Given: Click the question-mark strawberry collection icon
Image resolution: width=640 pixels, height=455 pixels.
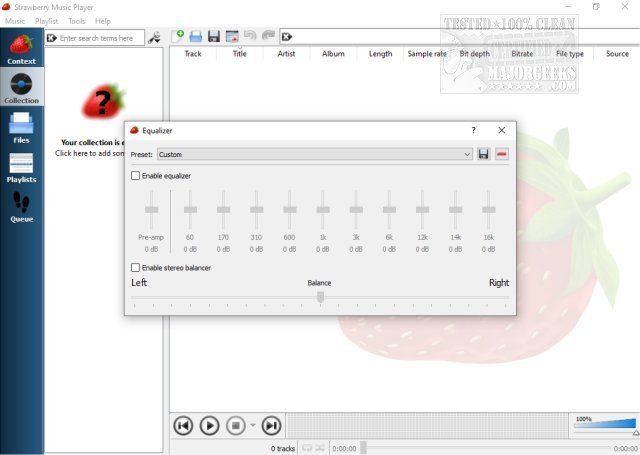Looking at the screenshot, I should coord(102,101).
